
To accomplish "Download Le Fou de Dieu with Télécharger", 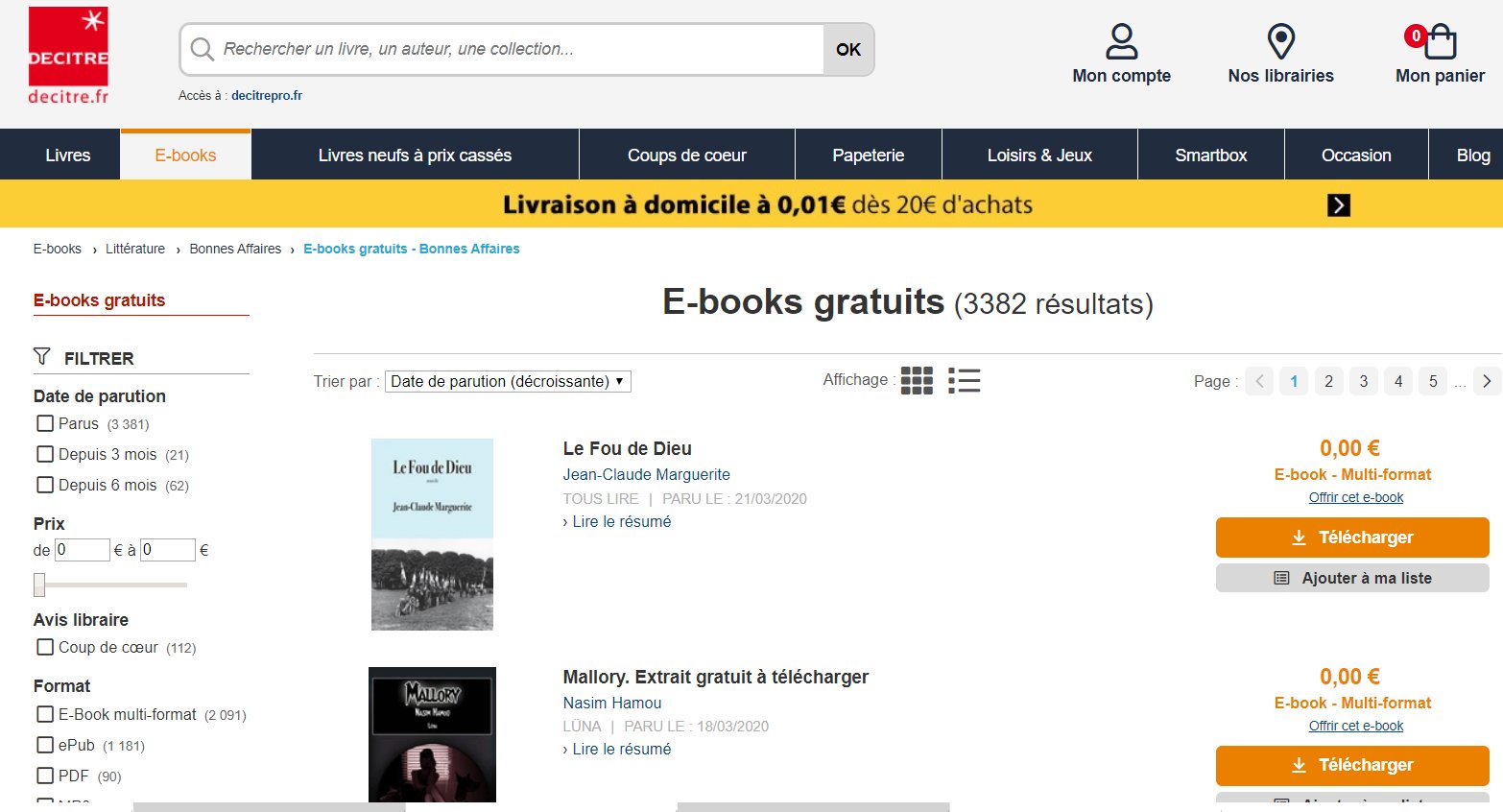I will coord(1352,537).
